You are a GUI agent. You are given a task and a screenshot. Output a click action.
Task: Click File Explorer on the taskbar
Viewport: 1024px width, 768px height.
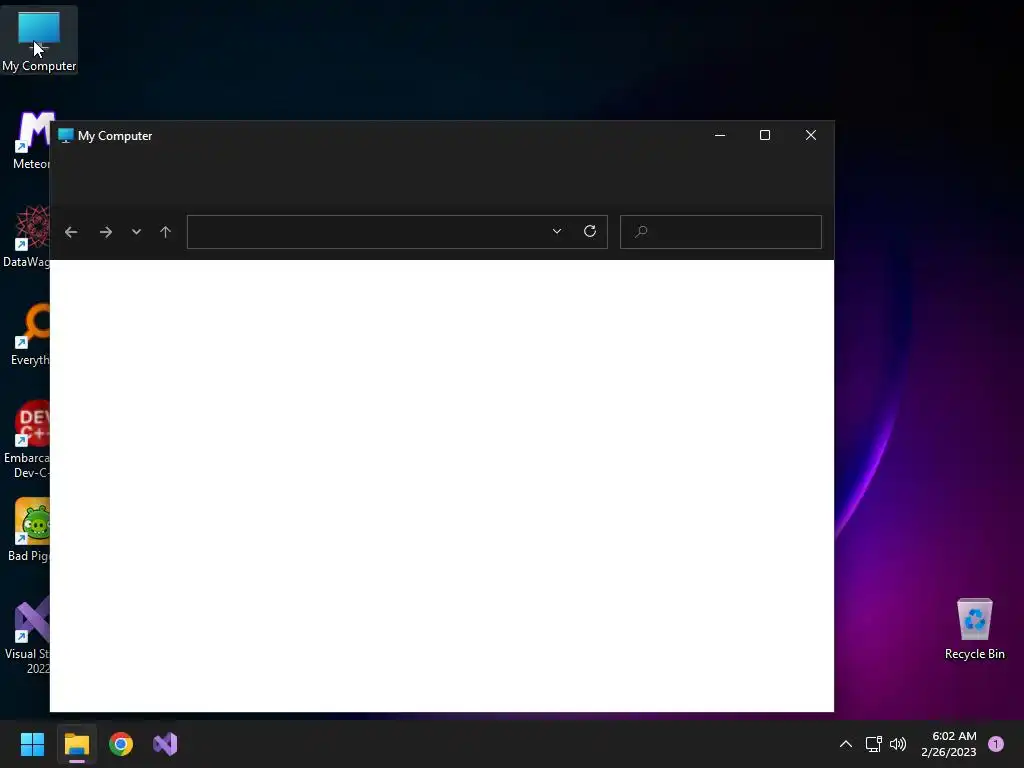point(76,744)
